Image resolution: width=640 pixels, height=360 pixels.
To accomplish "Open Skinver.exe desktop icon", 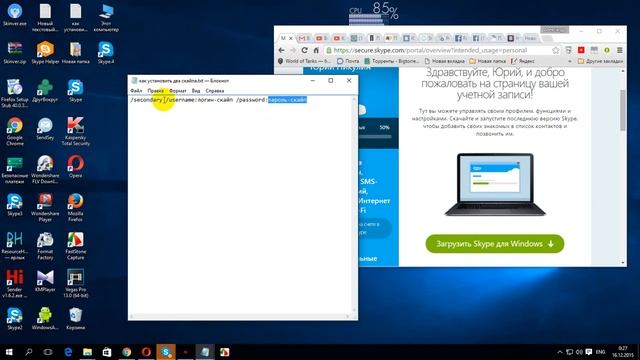I will pos(15,16).
